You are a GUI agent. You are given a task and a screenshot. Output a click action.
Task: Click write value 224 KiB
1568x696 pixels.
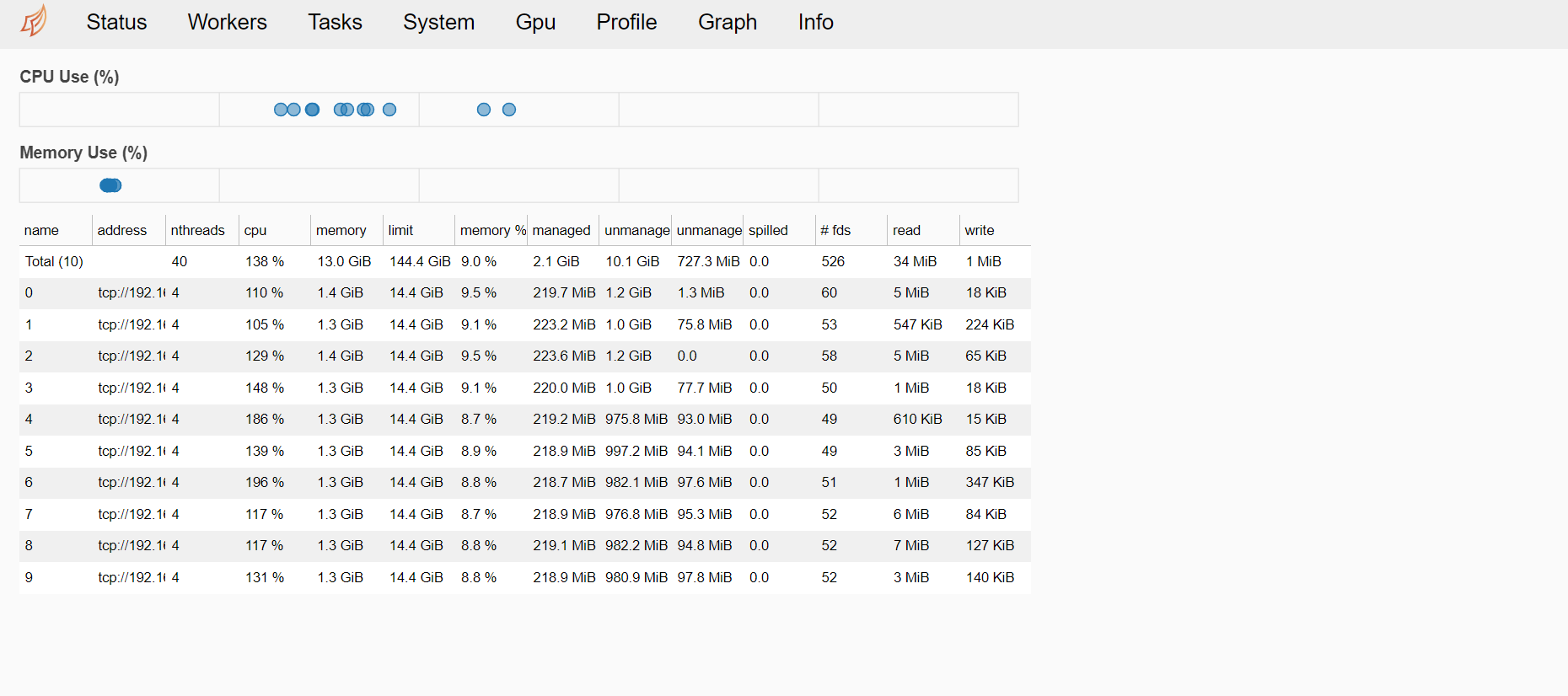990,324
